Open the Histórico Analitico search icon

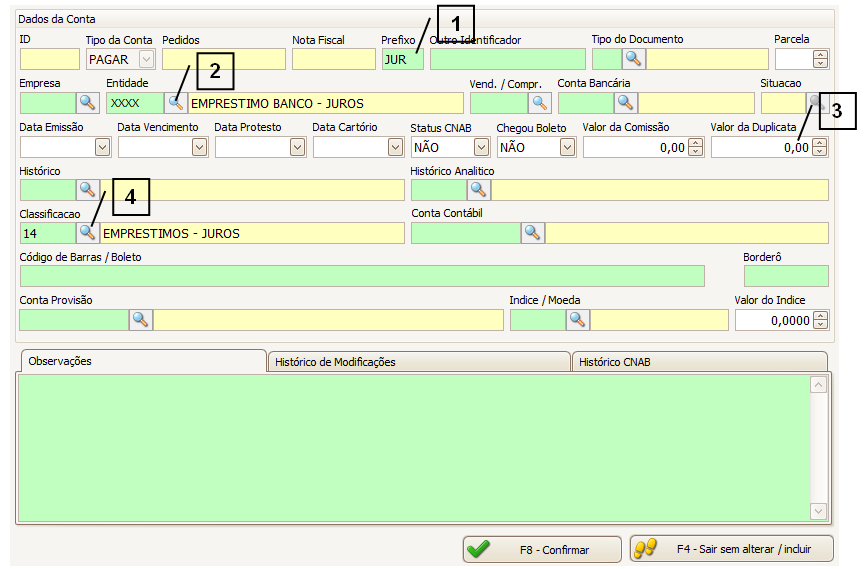[478, 190]
